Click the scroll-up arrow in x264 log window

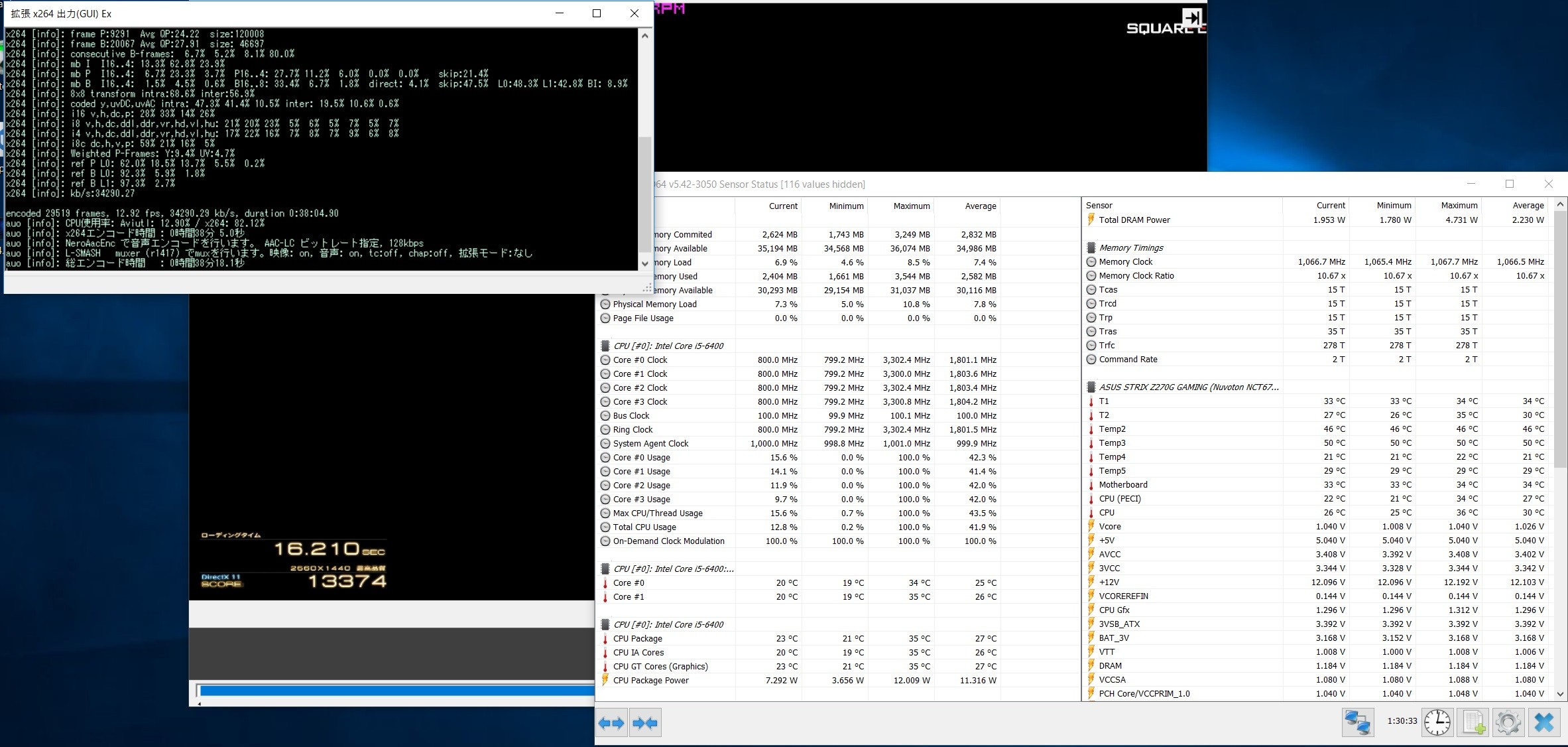644,36
